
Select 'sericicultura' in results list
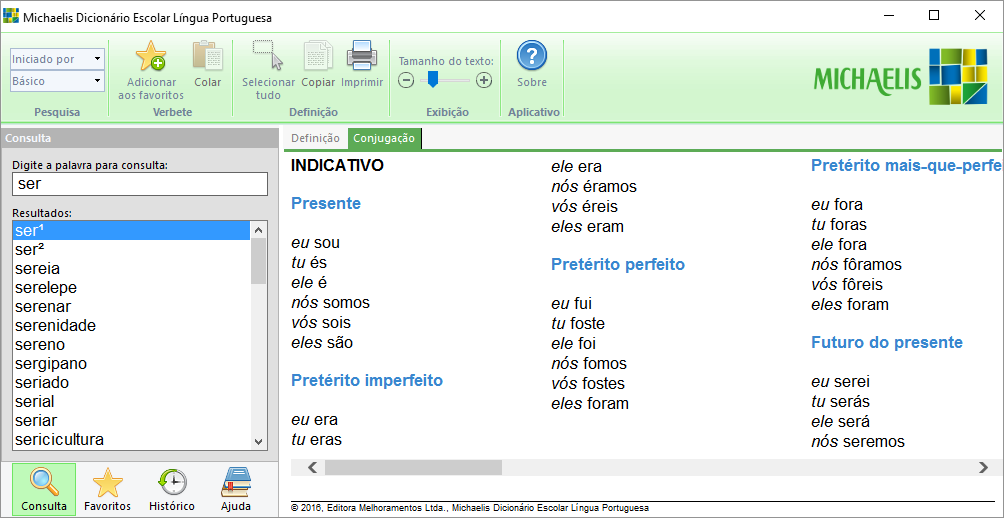(x=131, y=440)
